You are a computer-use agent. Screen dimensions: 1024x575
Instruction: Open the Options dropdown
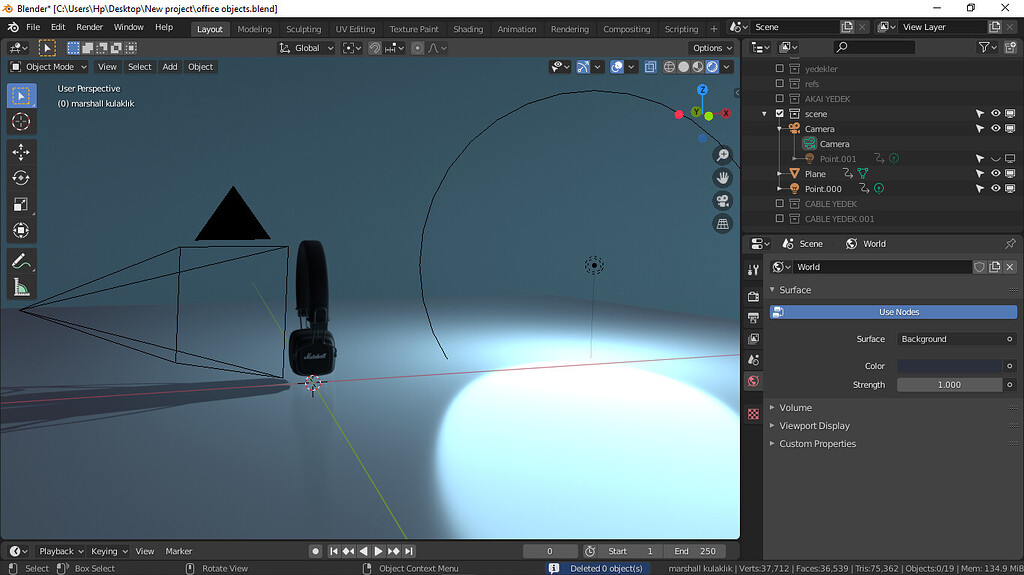pos(712,48)
